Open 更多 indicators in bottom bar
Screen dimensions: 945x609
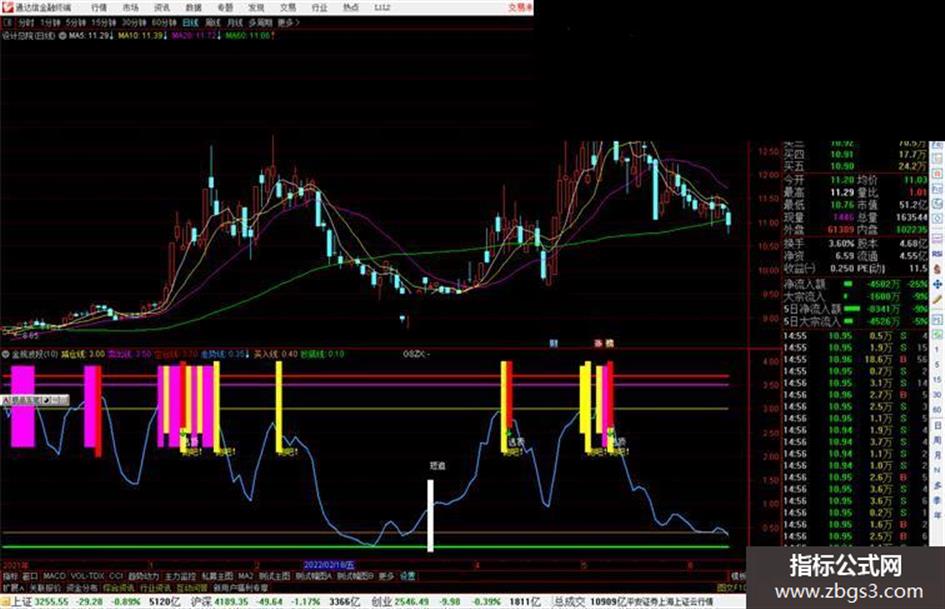click(386, 576)
